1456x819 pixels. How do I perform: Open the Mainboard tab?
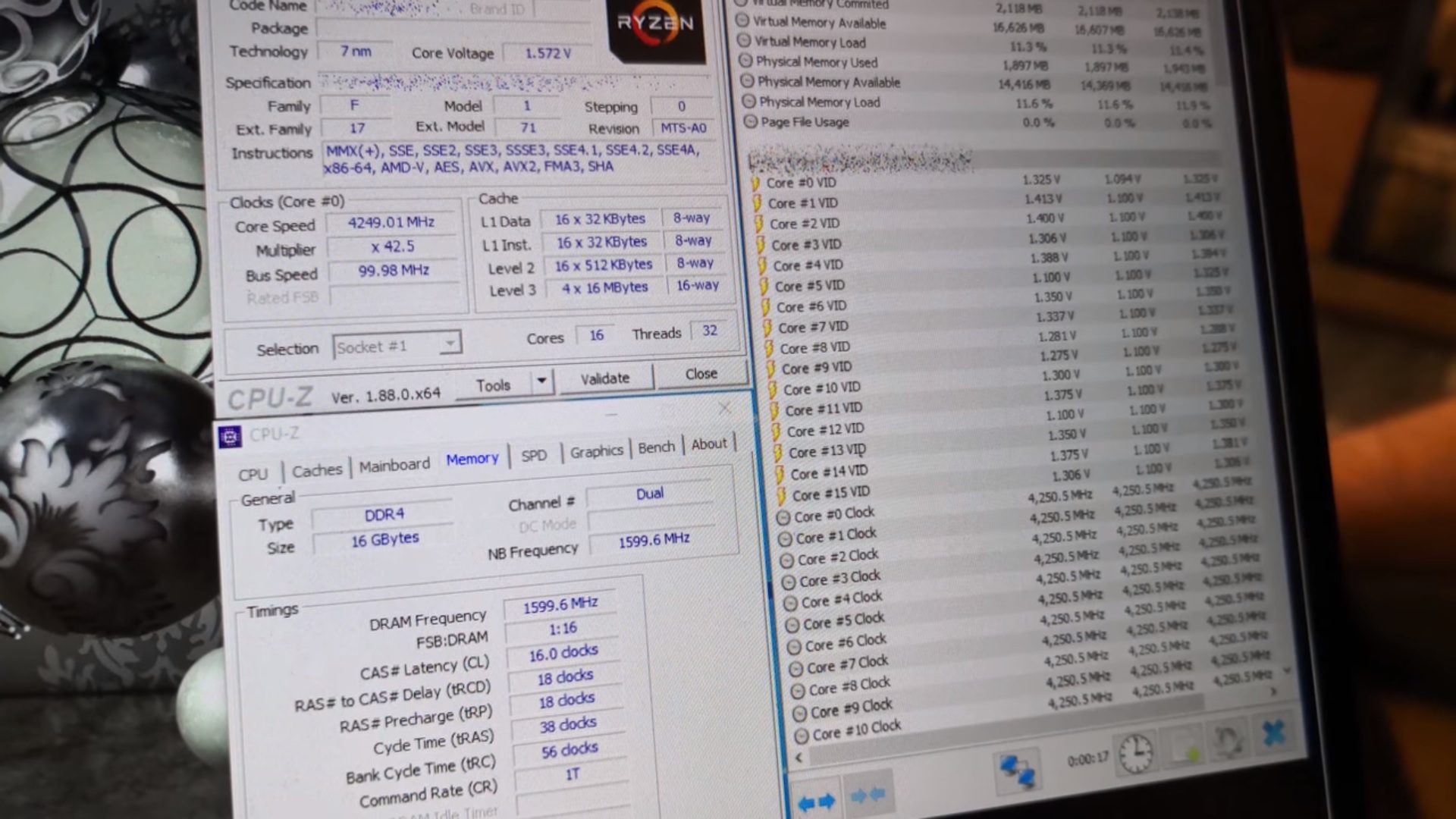tap(394, 465)
